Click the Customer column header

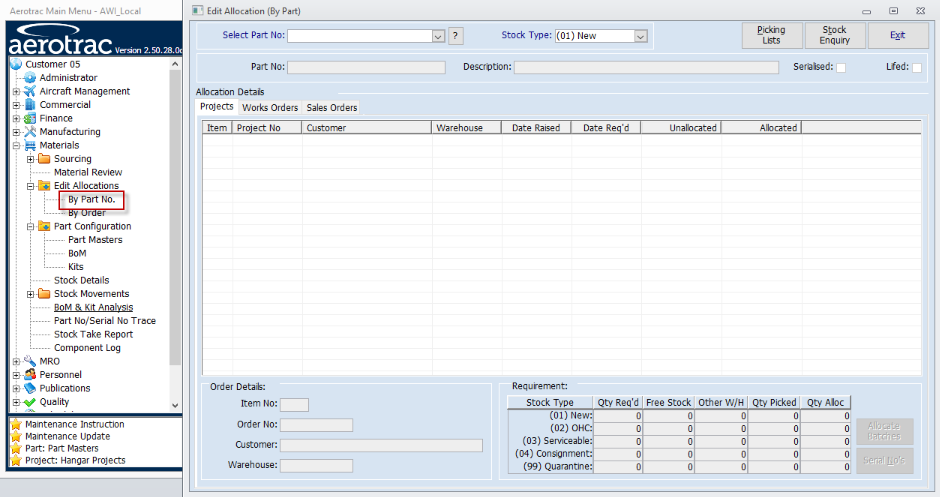(366, 128)
